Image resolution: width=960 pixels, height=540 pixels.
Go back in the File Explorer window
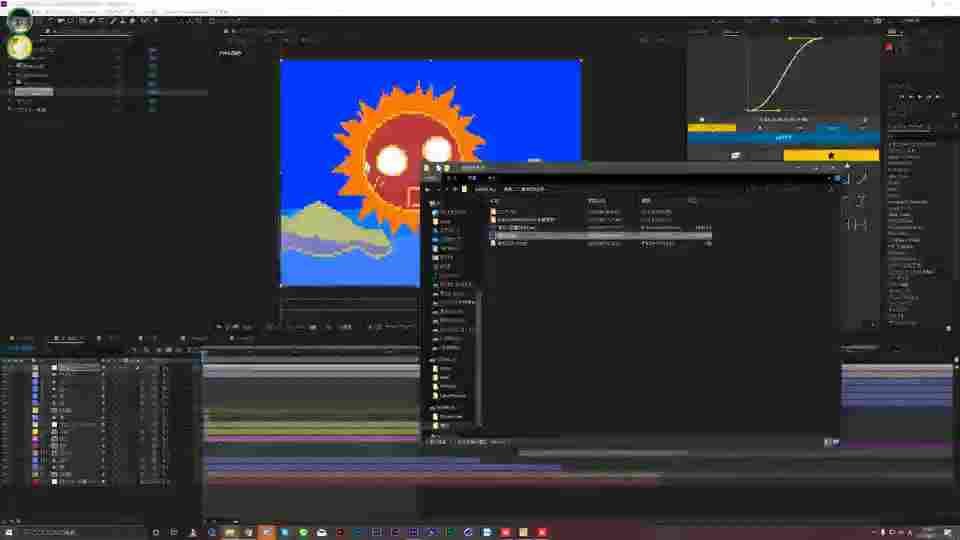(429, 189)
